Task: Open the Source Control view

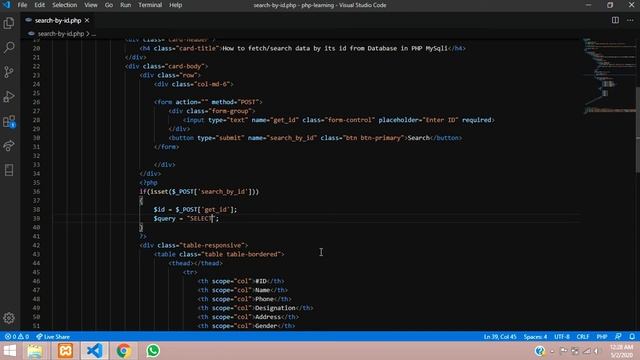Action: (9, 72)
